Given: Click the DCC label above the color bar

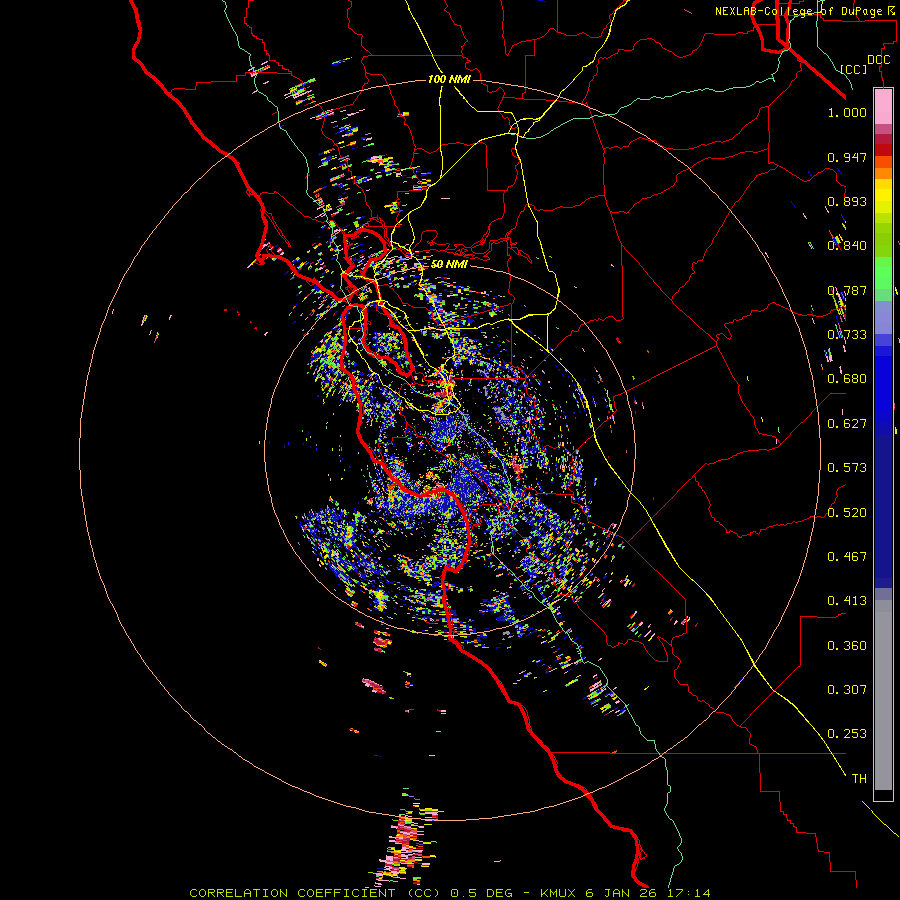Looking at the screenshot, I should pyautogui.click(x=878, y=59).
